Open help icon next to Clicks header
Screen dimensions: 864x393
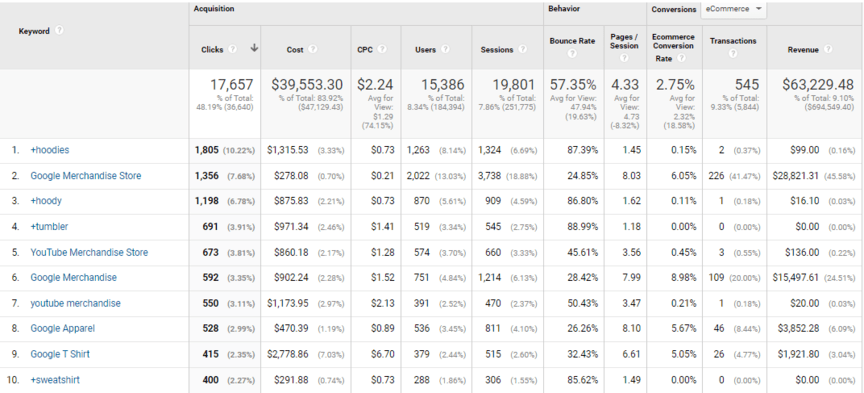[x=233, y=49]
